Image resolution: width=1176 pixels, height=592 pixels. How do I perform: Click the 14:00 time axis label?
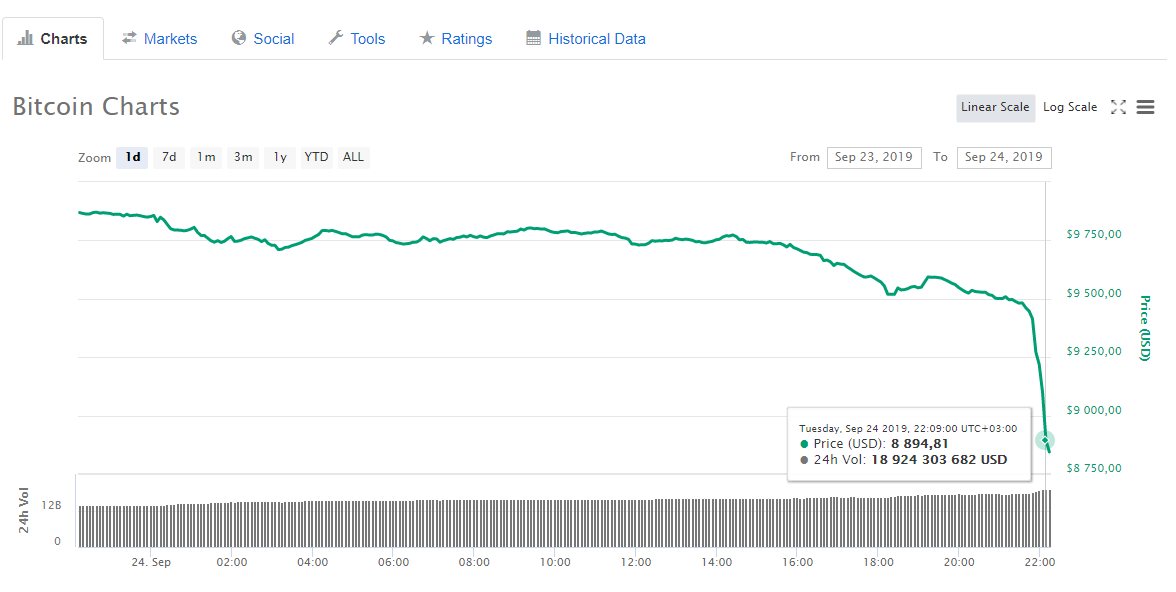tap(717, 562)
